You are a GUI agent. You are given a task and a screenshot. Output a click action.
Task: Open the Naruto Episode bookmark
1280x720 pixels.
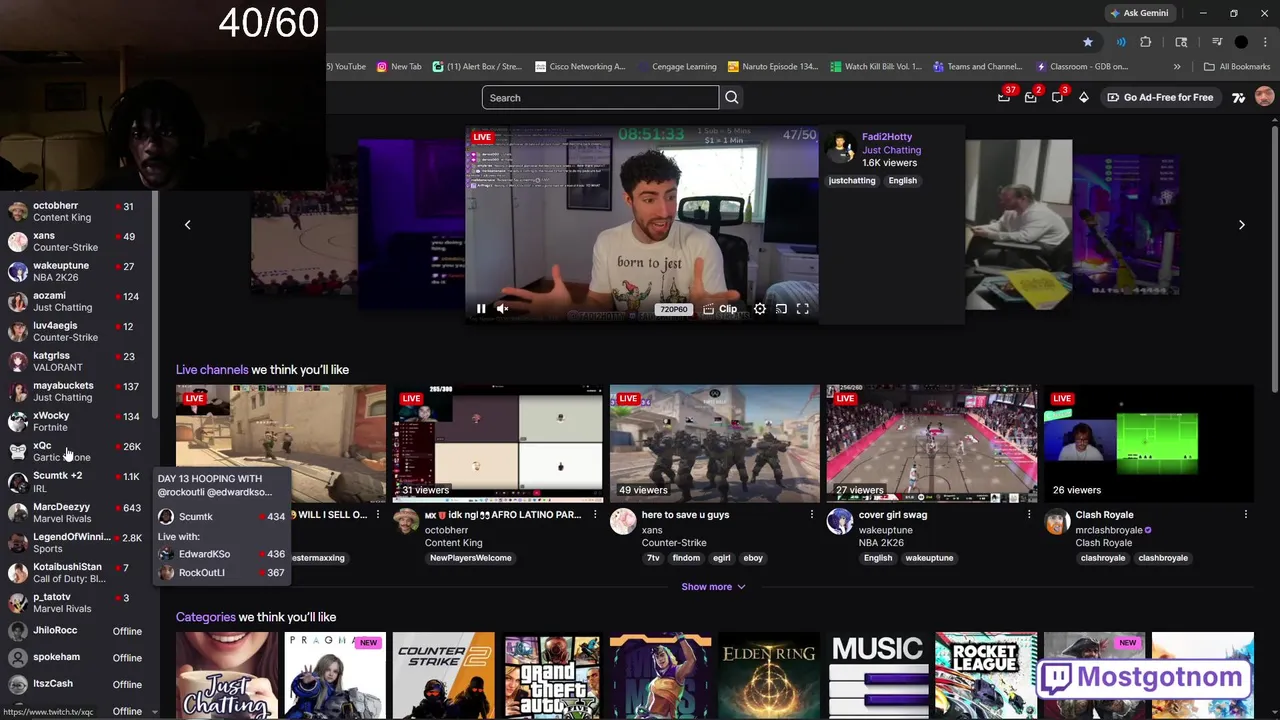pos(773,67)
